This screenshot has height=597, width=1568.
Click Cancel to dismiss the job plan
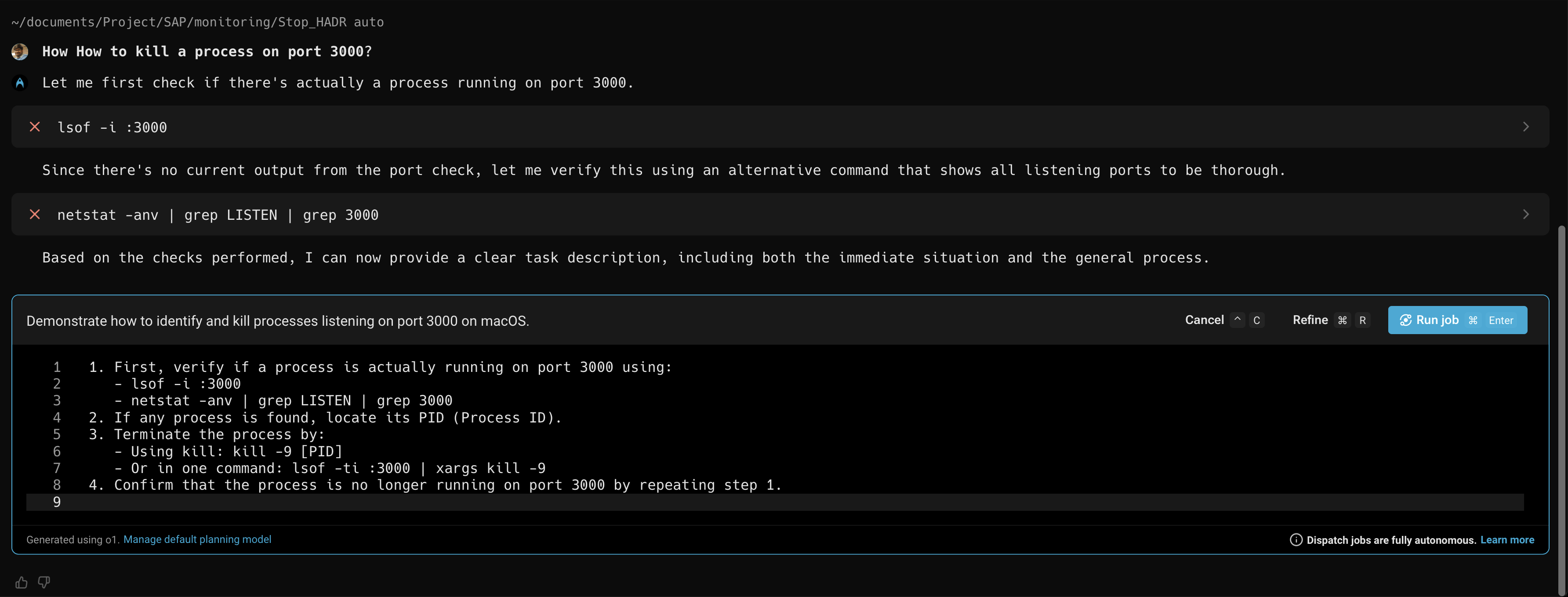coord(1205,320)
